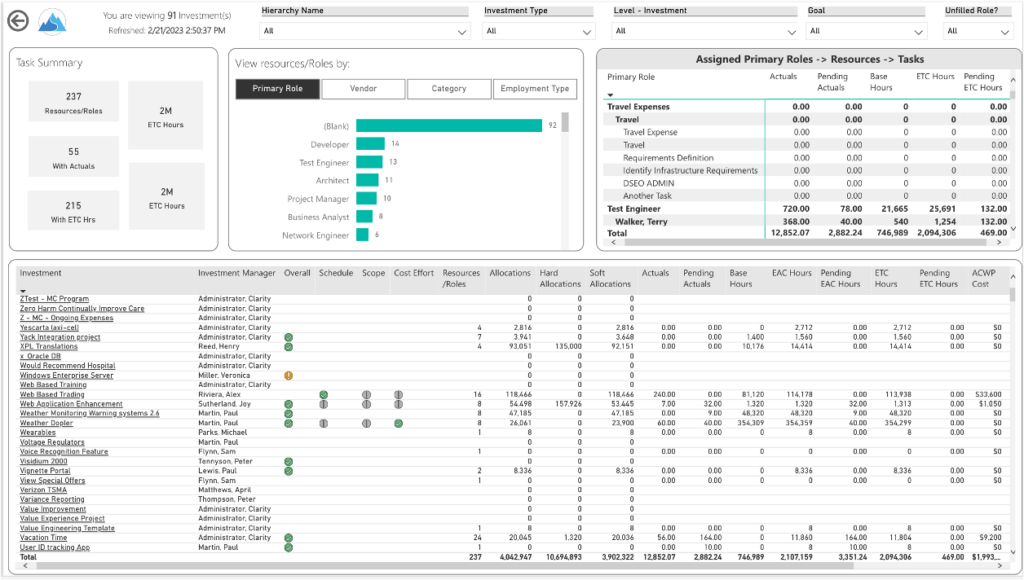Select the Test Engineer bar in chart
This screenshot has width=1024, height=580.
(369, 162)
